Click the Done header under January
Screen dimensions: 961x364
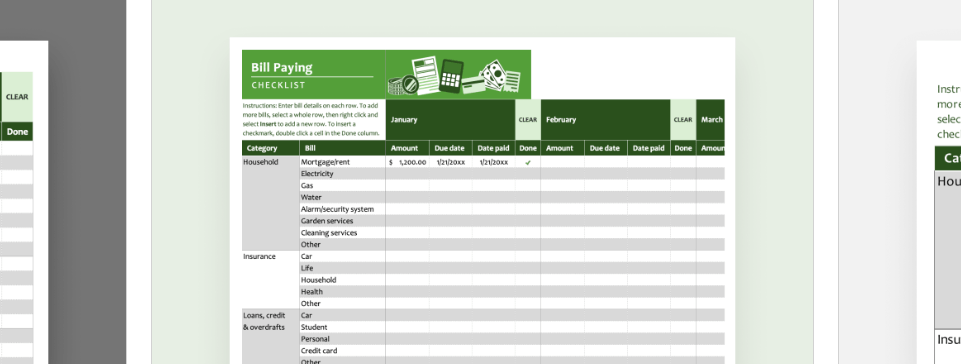coord(528,148)
